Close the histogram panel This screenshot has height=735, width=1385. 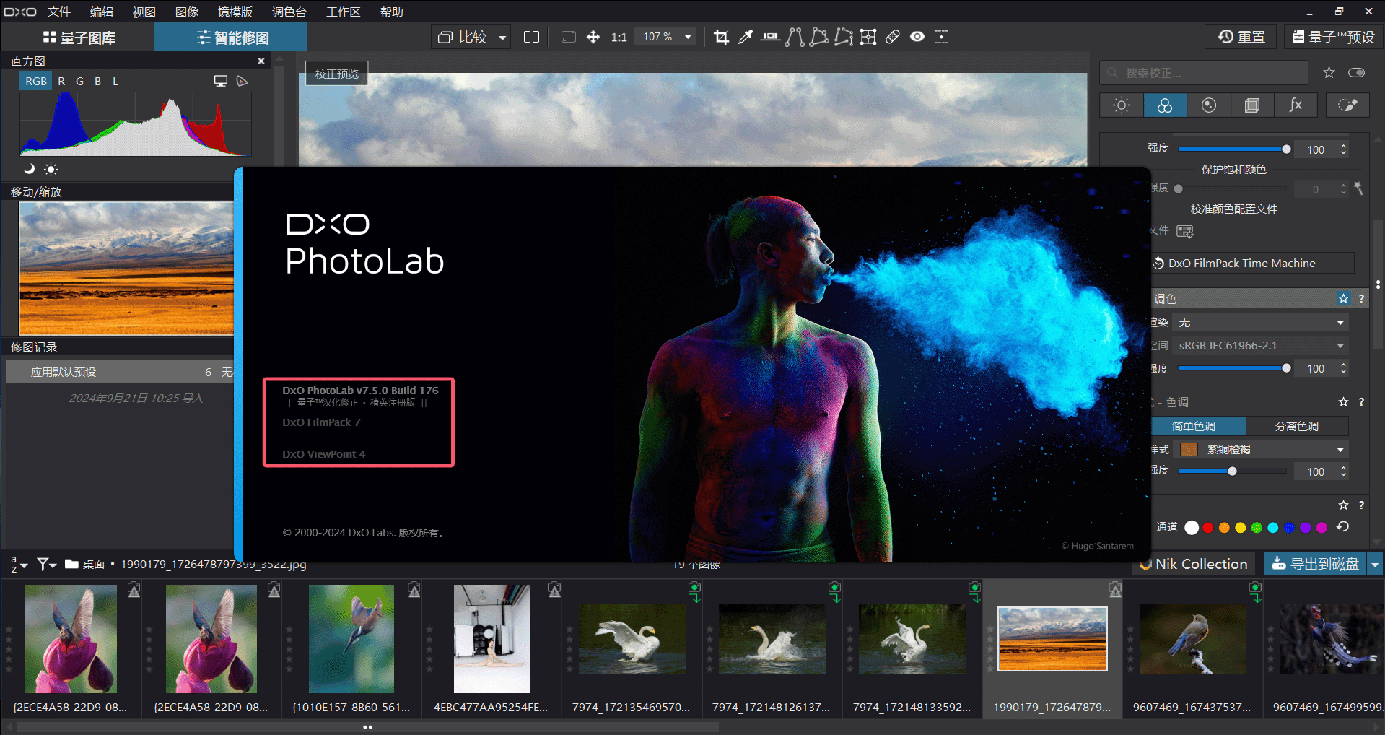pyautogui.click(x=262, y=61)
